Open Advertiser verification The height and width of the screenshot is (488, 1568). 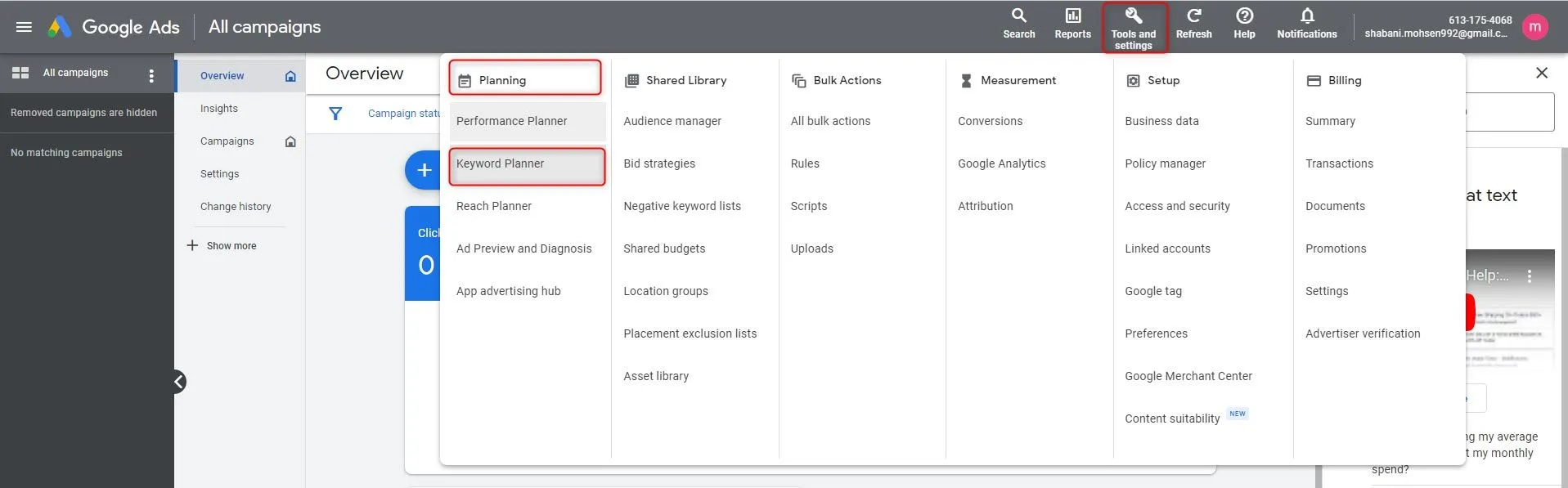(x=1363, y=334)
